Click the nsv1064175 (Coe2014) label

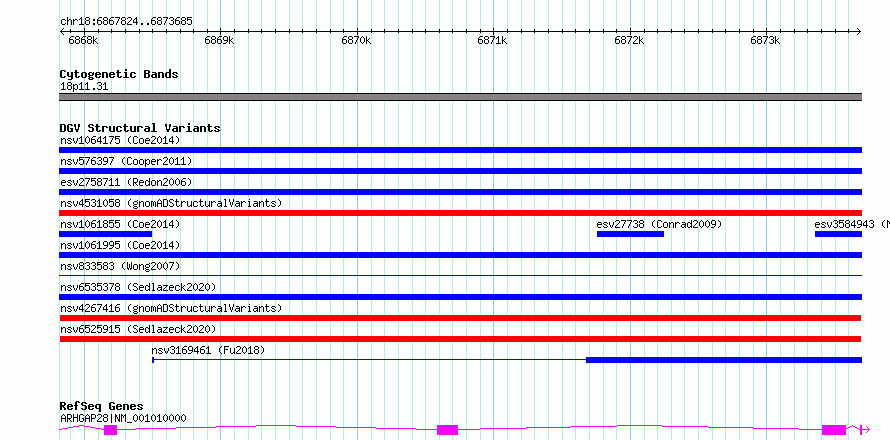(x=120, y=140)
